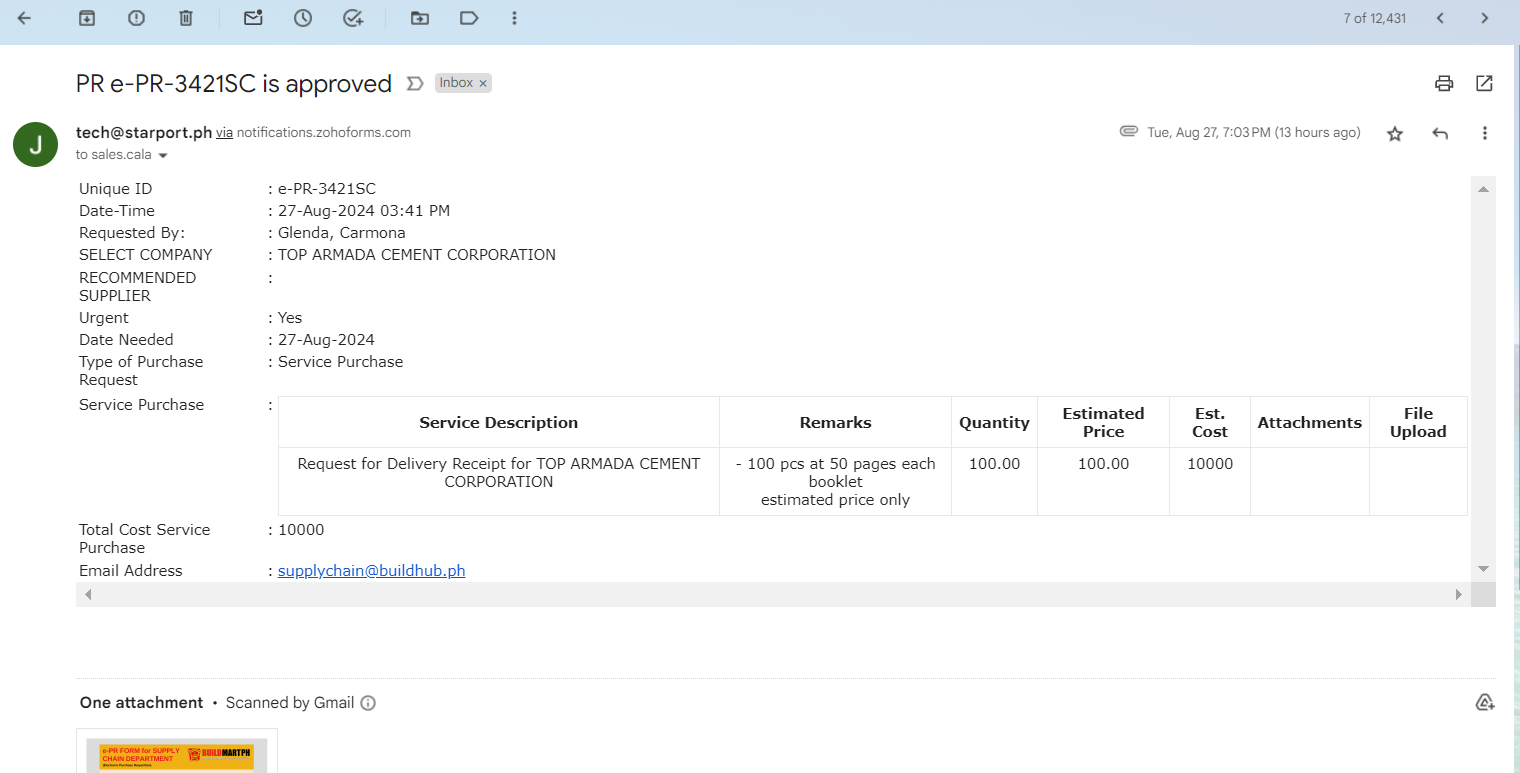The image size is (1520, 773).
Task: Mark the email as unread
Action: (x=253, y=18)
